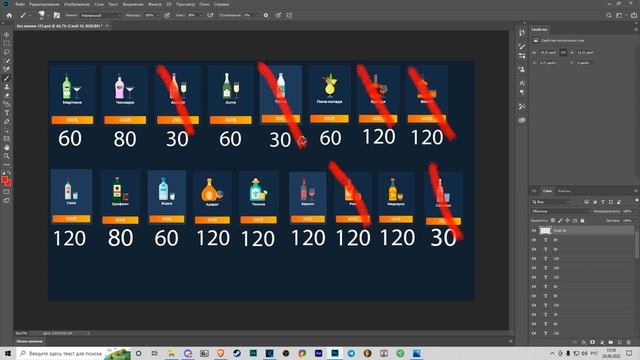Select the Pen tool
This screenshot has height=360, width=640.
click(7, 121)
